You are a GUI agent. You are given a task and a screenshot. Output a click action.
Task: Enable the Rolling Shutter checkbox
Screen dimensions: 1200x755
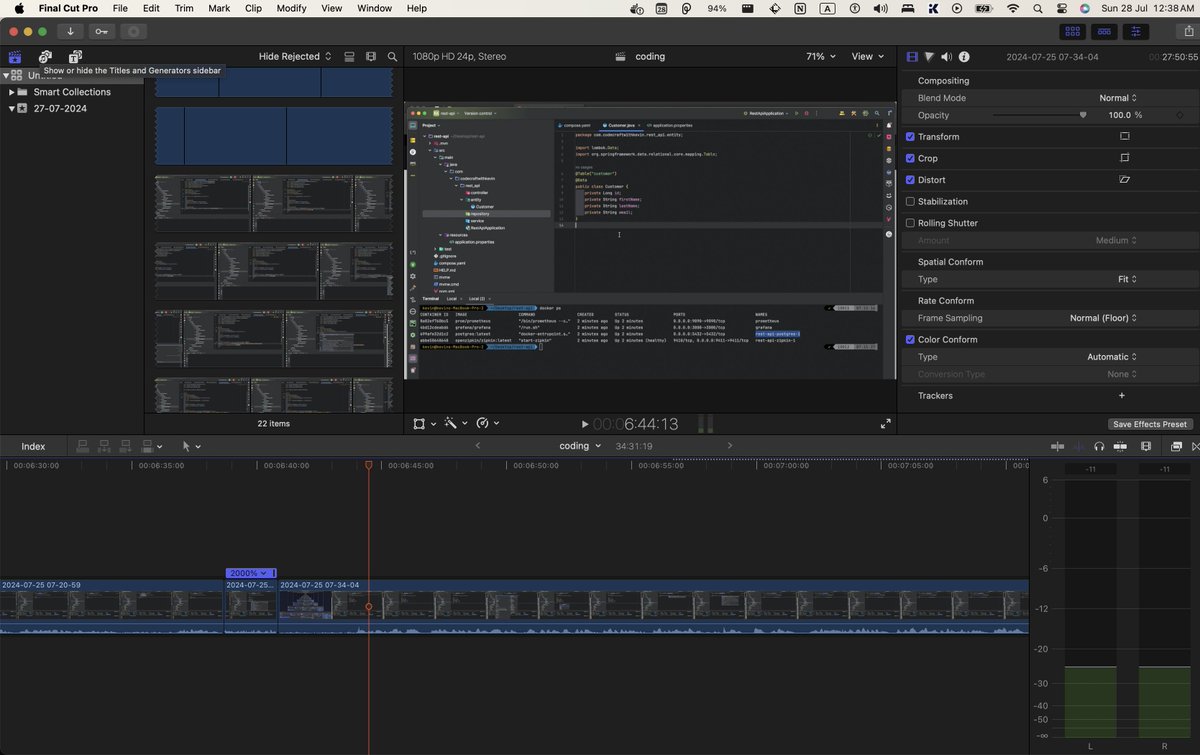[910, 223]
